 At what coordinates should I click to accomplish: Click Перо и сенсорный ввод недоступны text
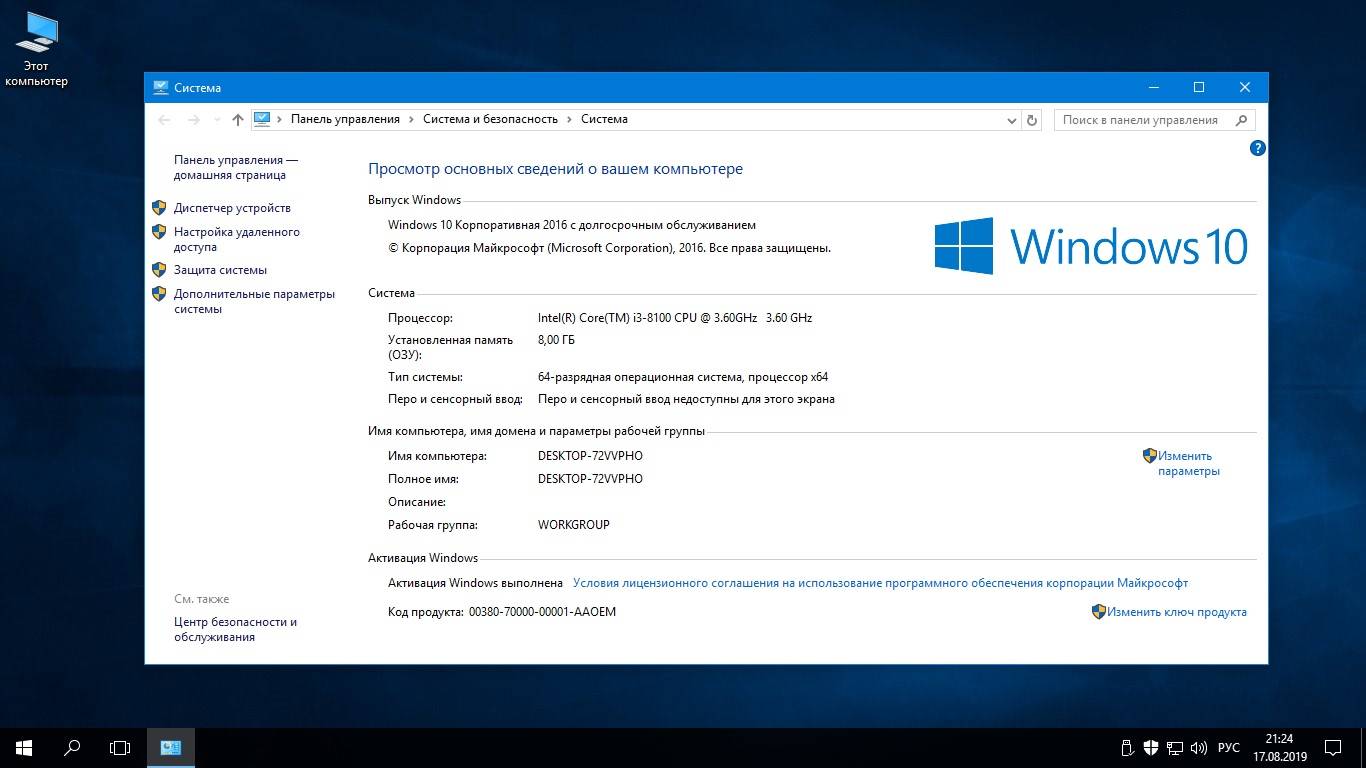pos(686,399)
